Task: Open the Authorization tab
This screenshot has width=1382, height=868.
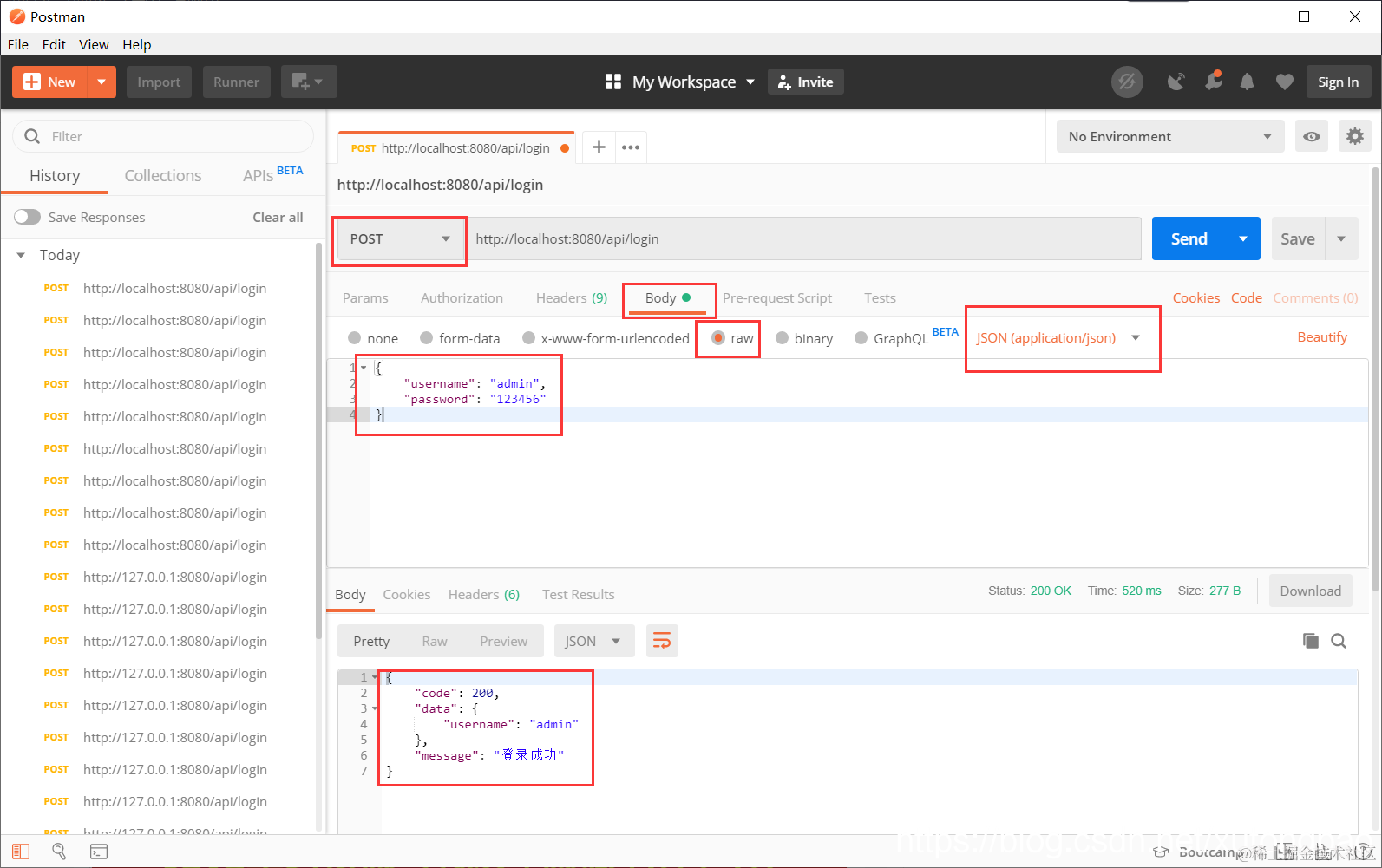Action: click(x=462, y=297)
